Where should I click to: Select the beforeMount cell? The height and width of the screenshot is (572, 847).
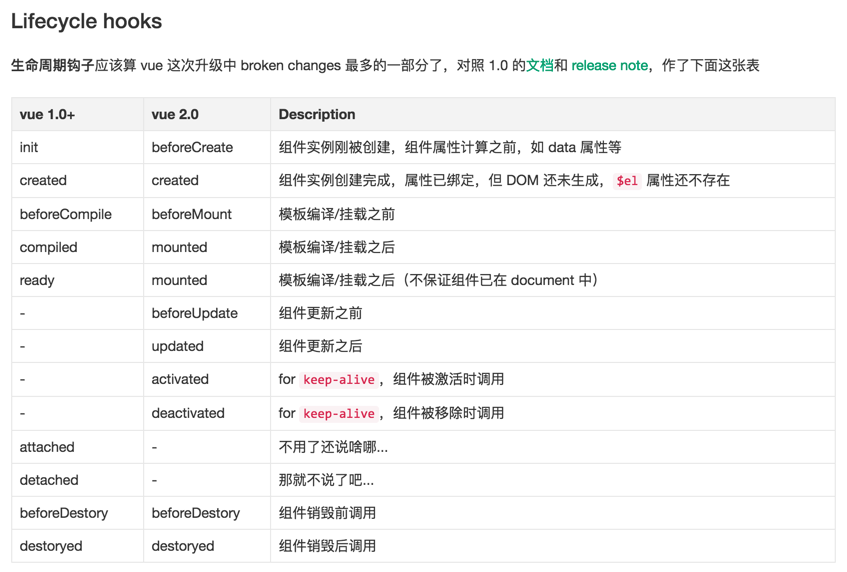coord(192,214)
